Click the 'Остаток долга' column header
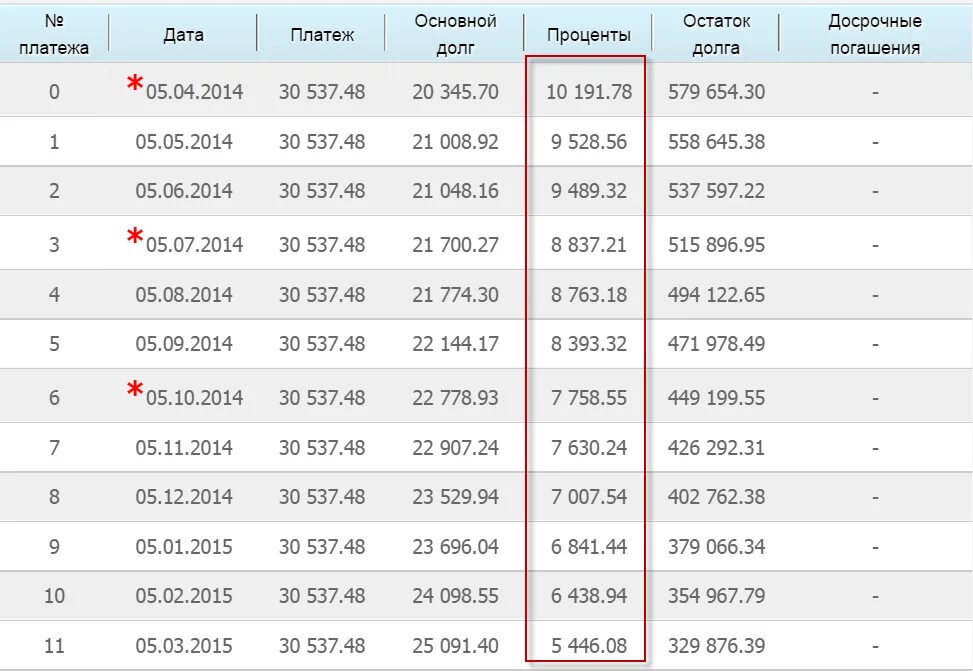 click(716, 34)
